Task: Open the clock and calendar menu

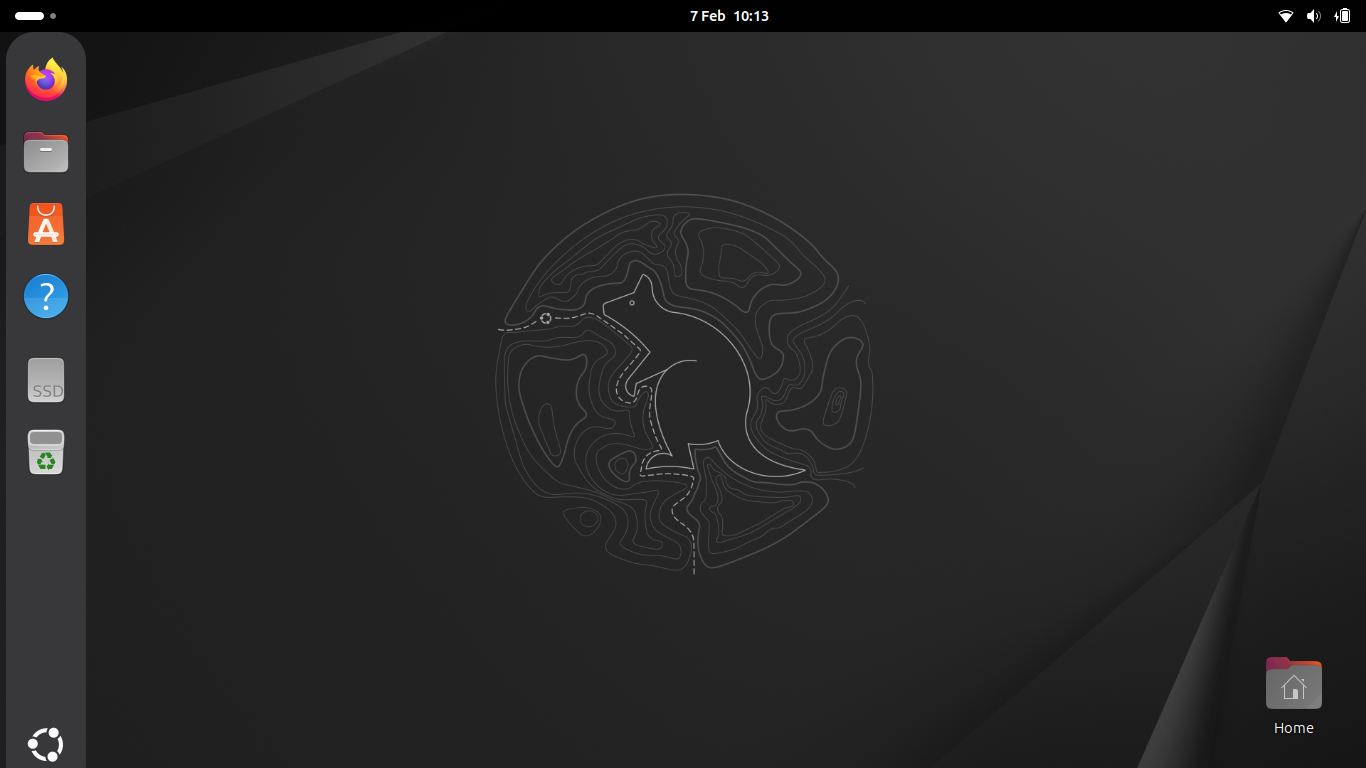Action: [x=730, y=15]
